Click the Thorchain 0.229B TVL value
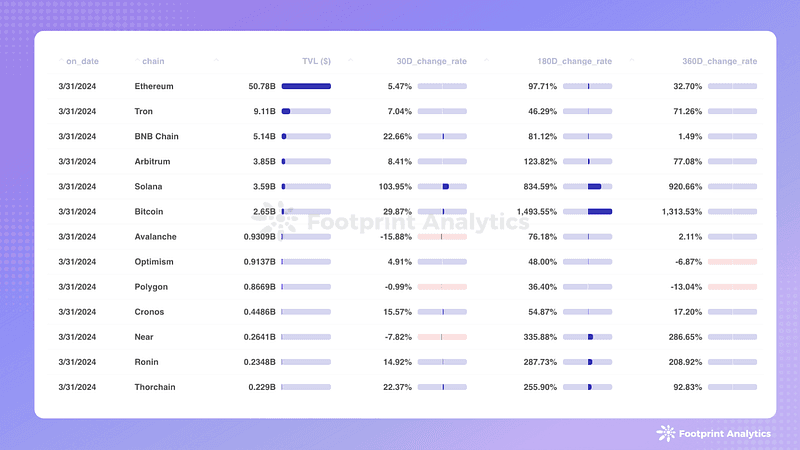The width and height of the screenshot is (800, 450). tap(262, 387)
